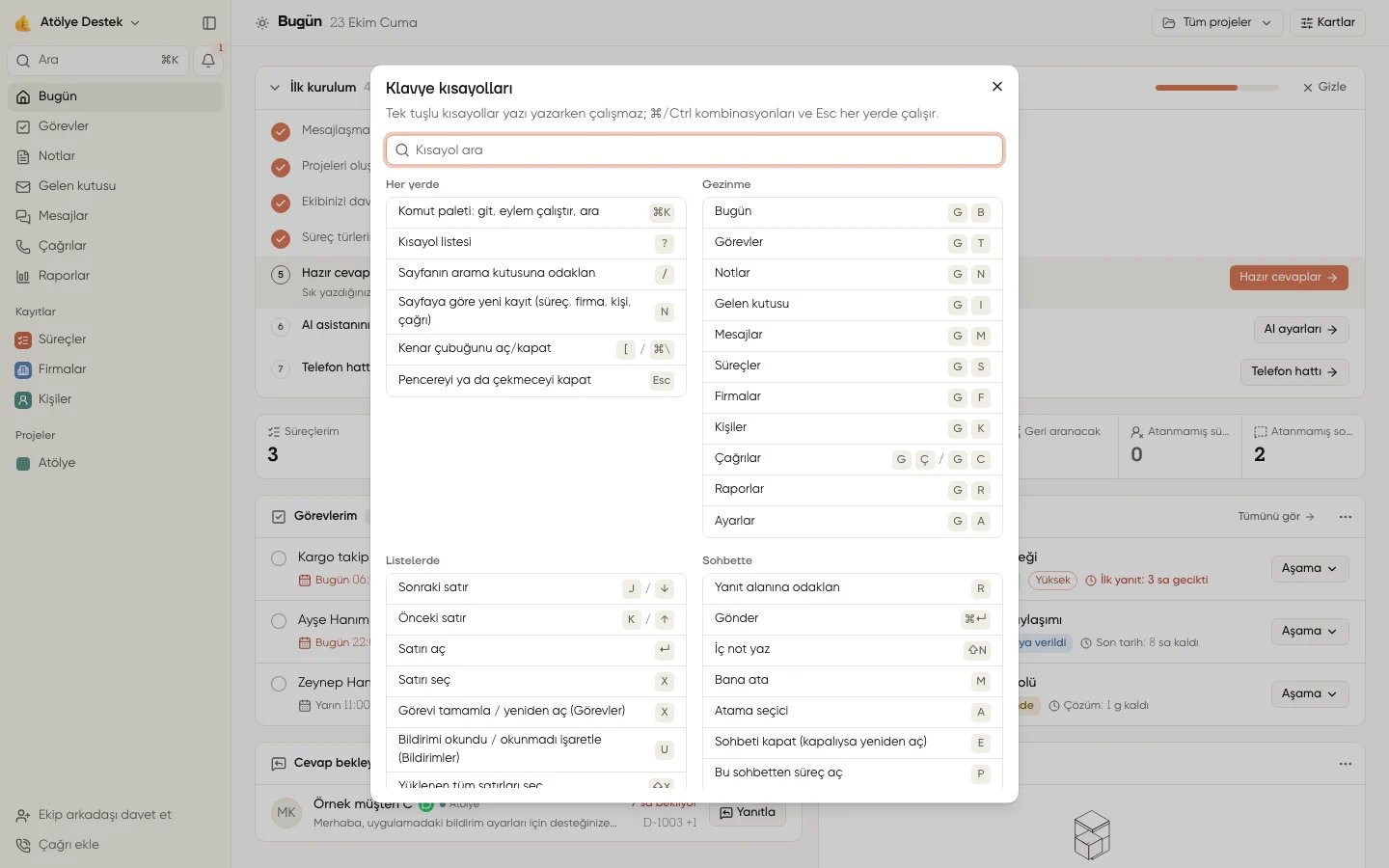Open the Tüm projeler dropdown
Image resolution: width=1389 pixels, height=868 pixels.
(x=1216, y=22)
